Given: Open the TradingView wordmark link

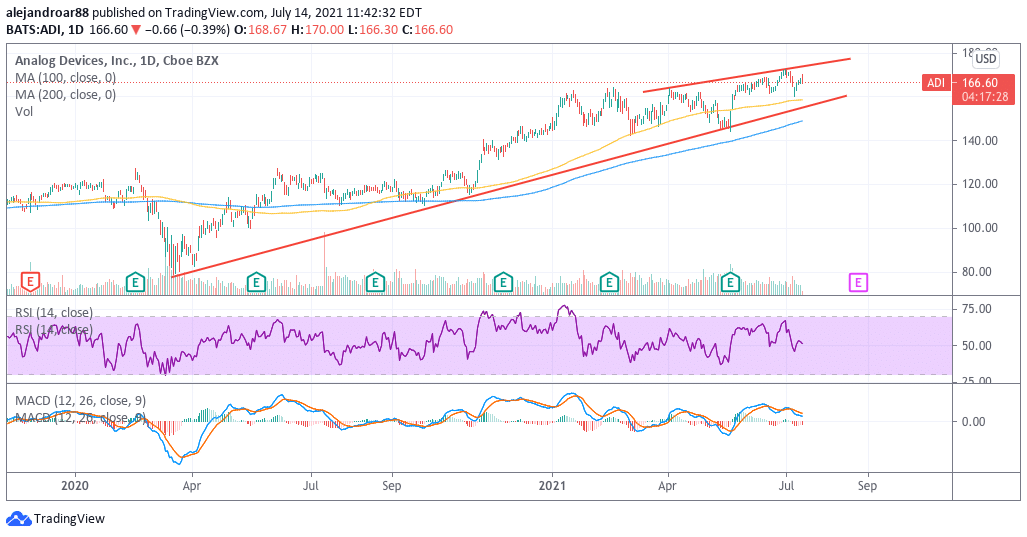Looking at the screenshot, I should coord(69,519).
